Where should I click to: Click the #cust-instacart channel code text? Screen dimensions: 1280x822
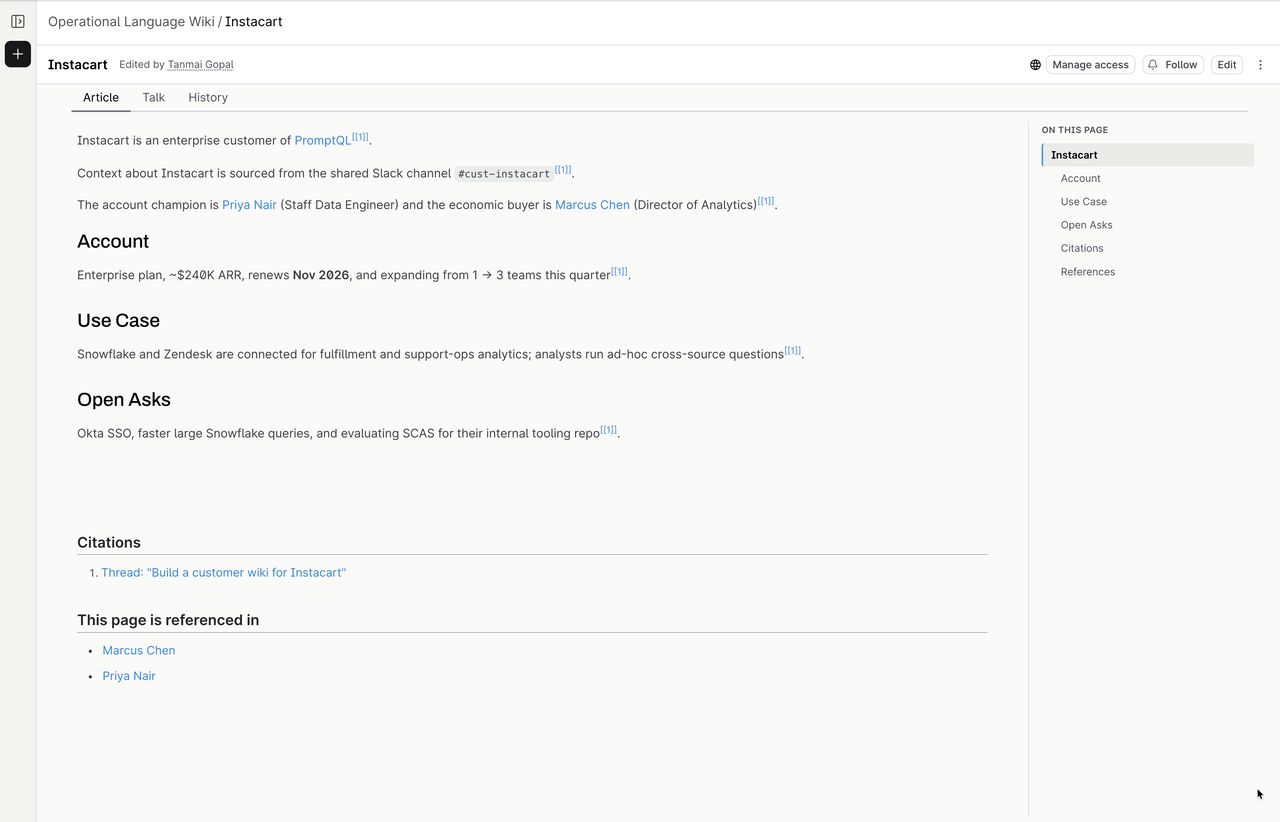point(504,174)
